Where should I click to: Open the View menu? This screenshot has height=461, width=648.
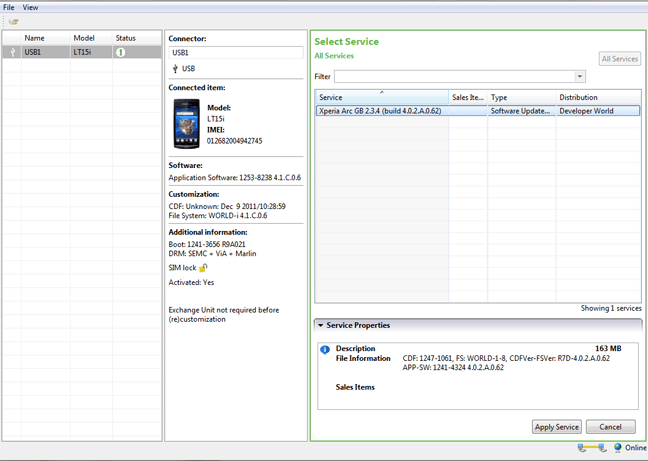click(x=30, y=7)
